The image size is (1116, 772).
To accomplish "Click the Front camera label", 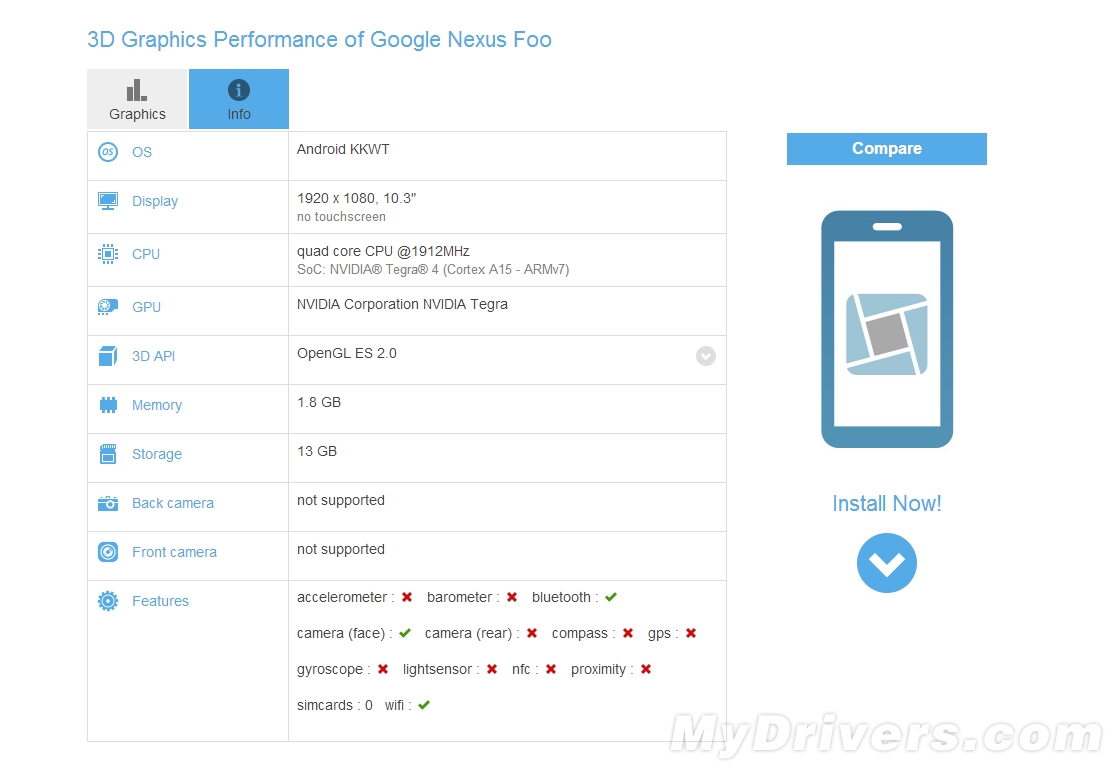I will (x=174, y=552).
